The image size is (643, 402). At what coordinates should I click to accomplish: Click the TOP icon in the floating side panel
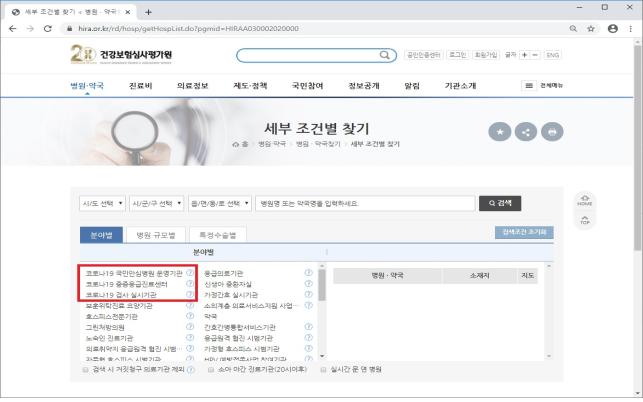(585, 220)
